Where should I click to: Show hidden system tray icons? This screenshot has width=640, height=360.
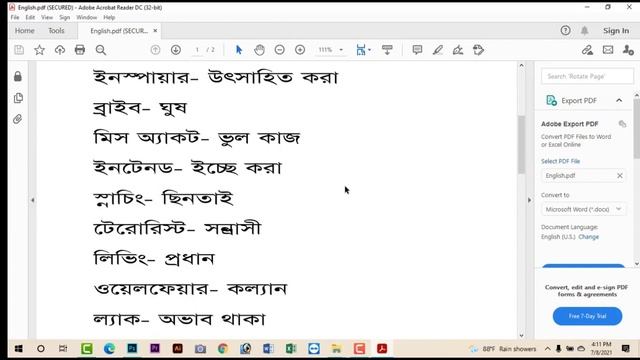pyautogui.click(x=547, y=349)
